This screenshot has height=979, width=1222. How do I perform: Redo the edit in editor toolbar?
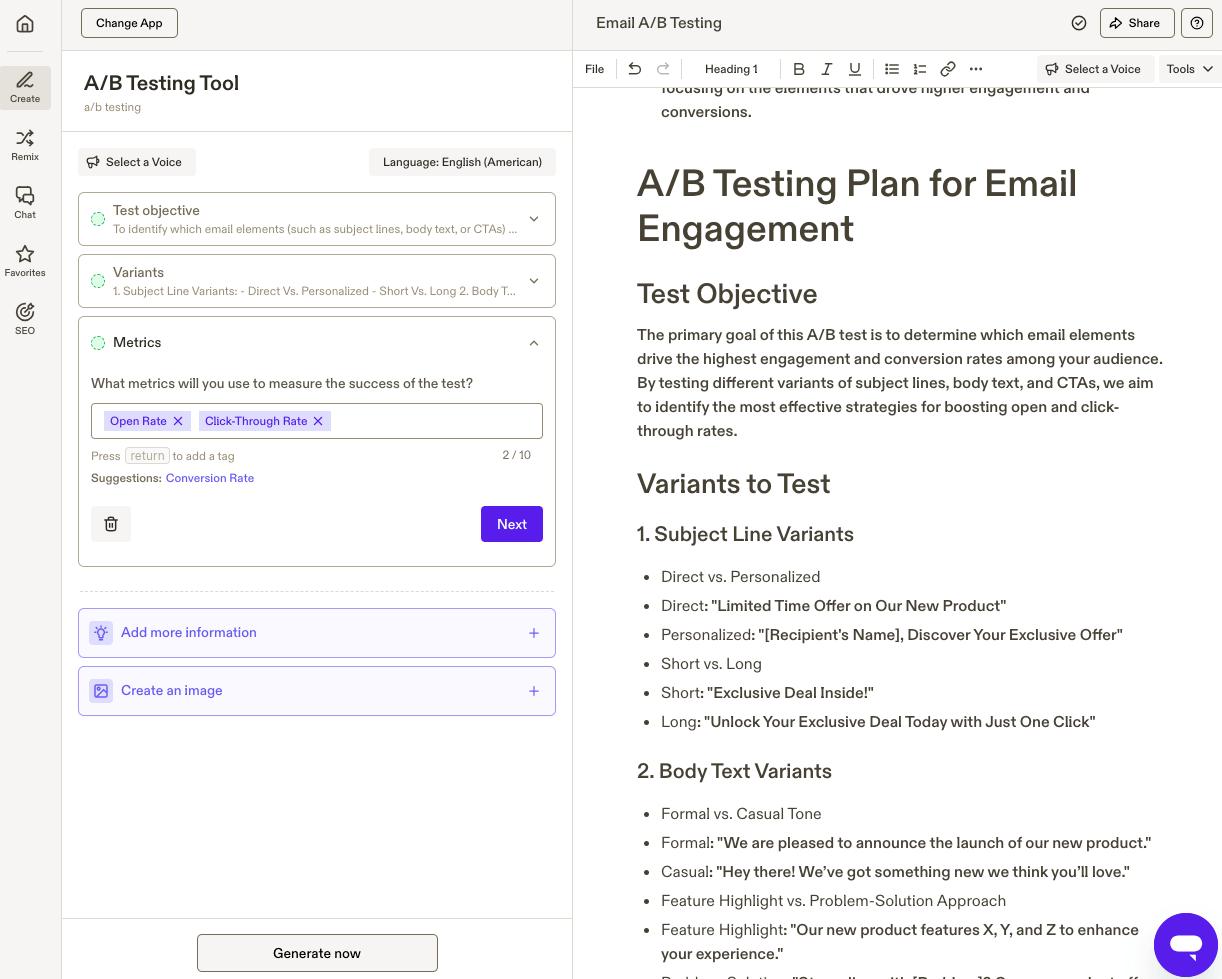pos(662,69)
